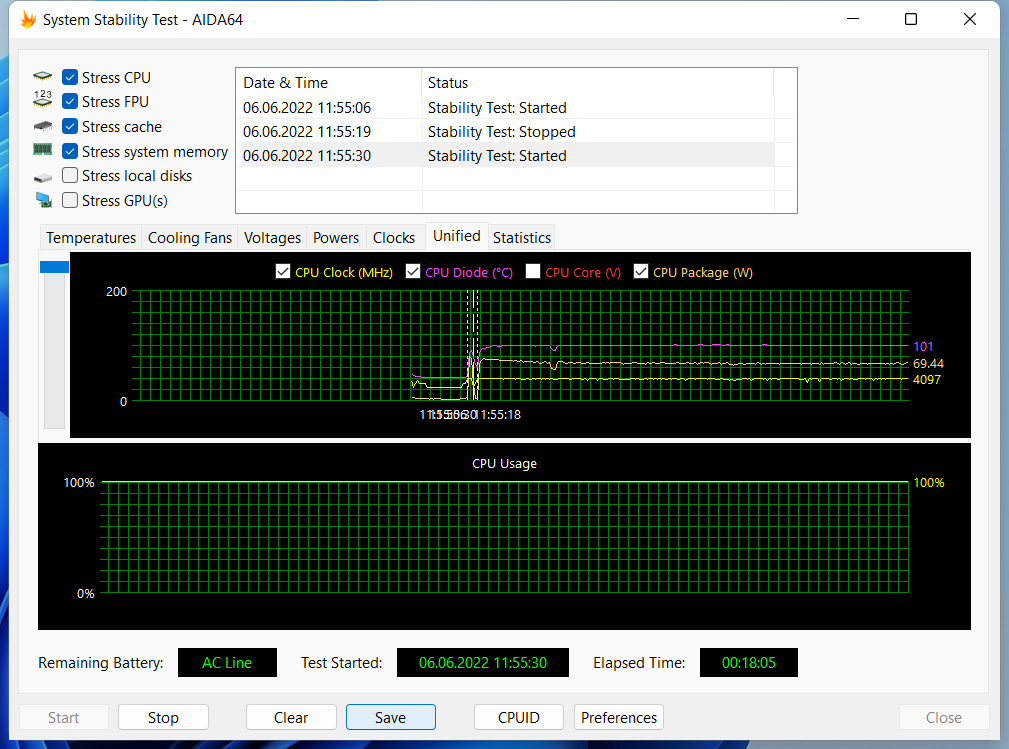This screenshot has width=1009, height=749.
Task: Select the Voltages tab
Action: [272, 237]
